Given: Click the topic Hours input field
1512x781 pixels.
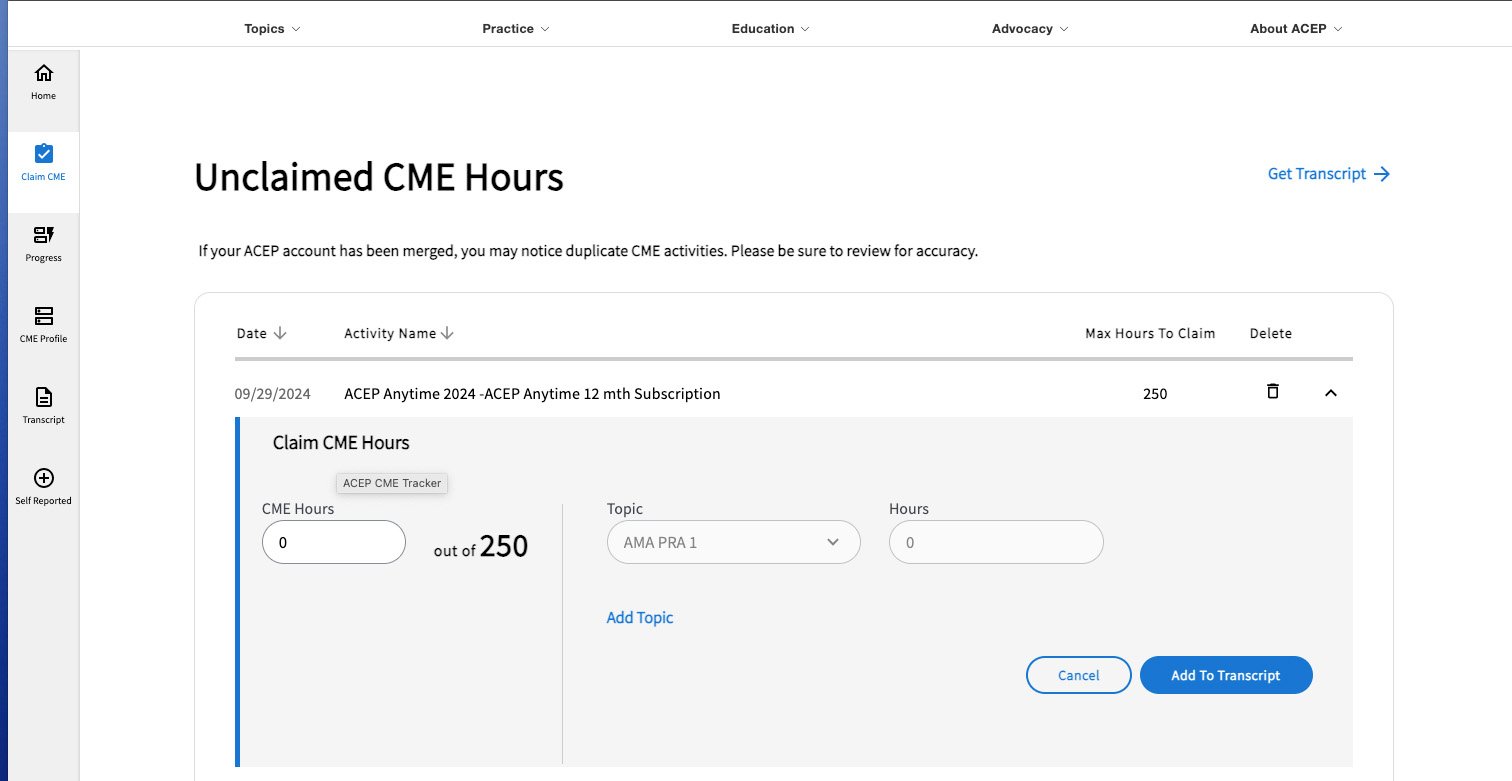Looking at the screenshot, I should tap(996, 542).
